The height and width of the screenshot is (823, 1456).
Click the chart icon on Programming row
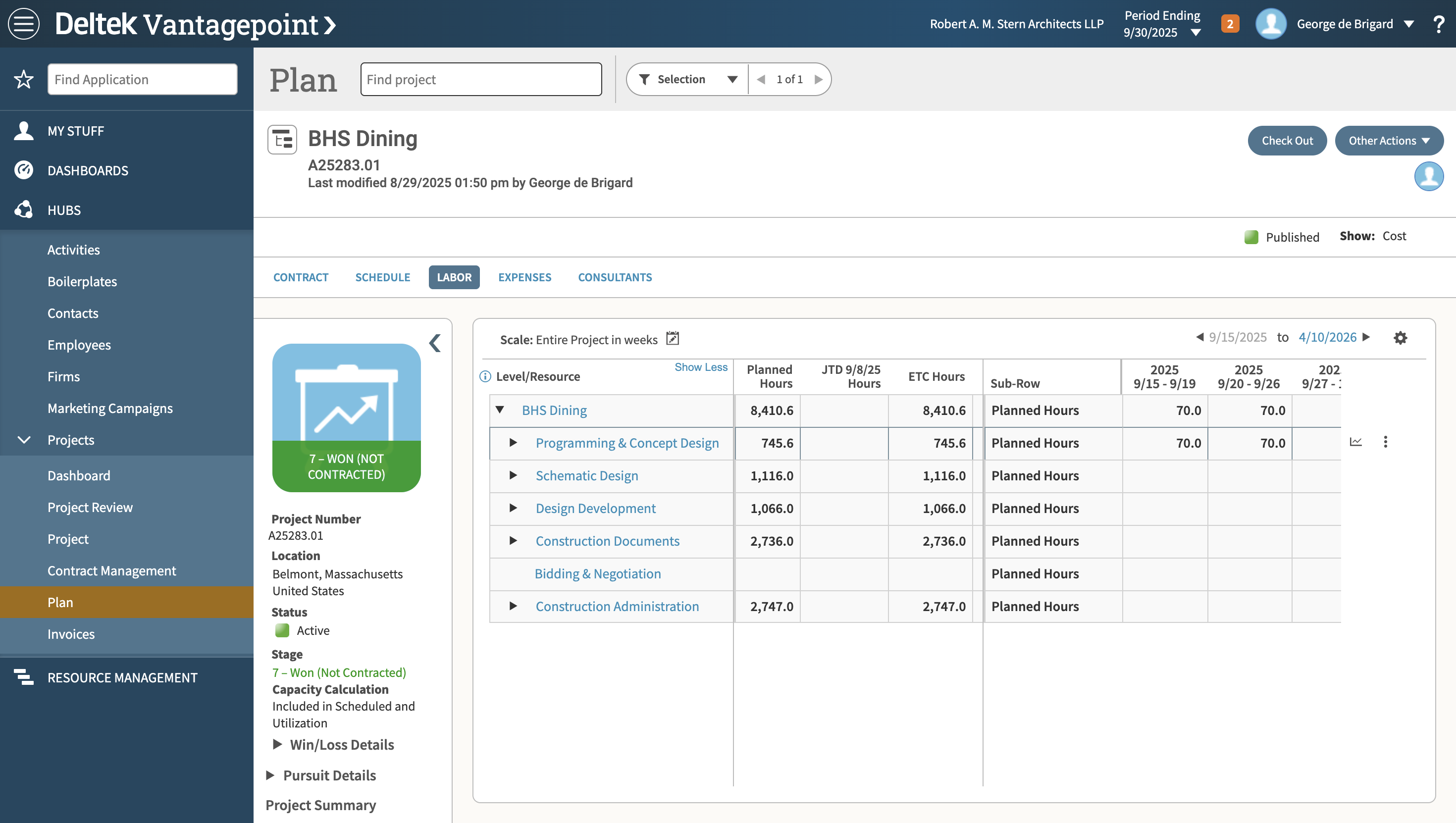pyautogui.click(x=1355, y=442)
